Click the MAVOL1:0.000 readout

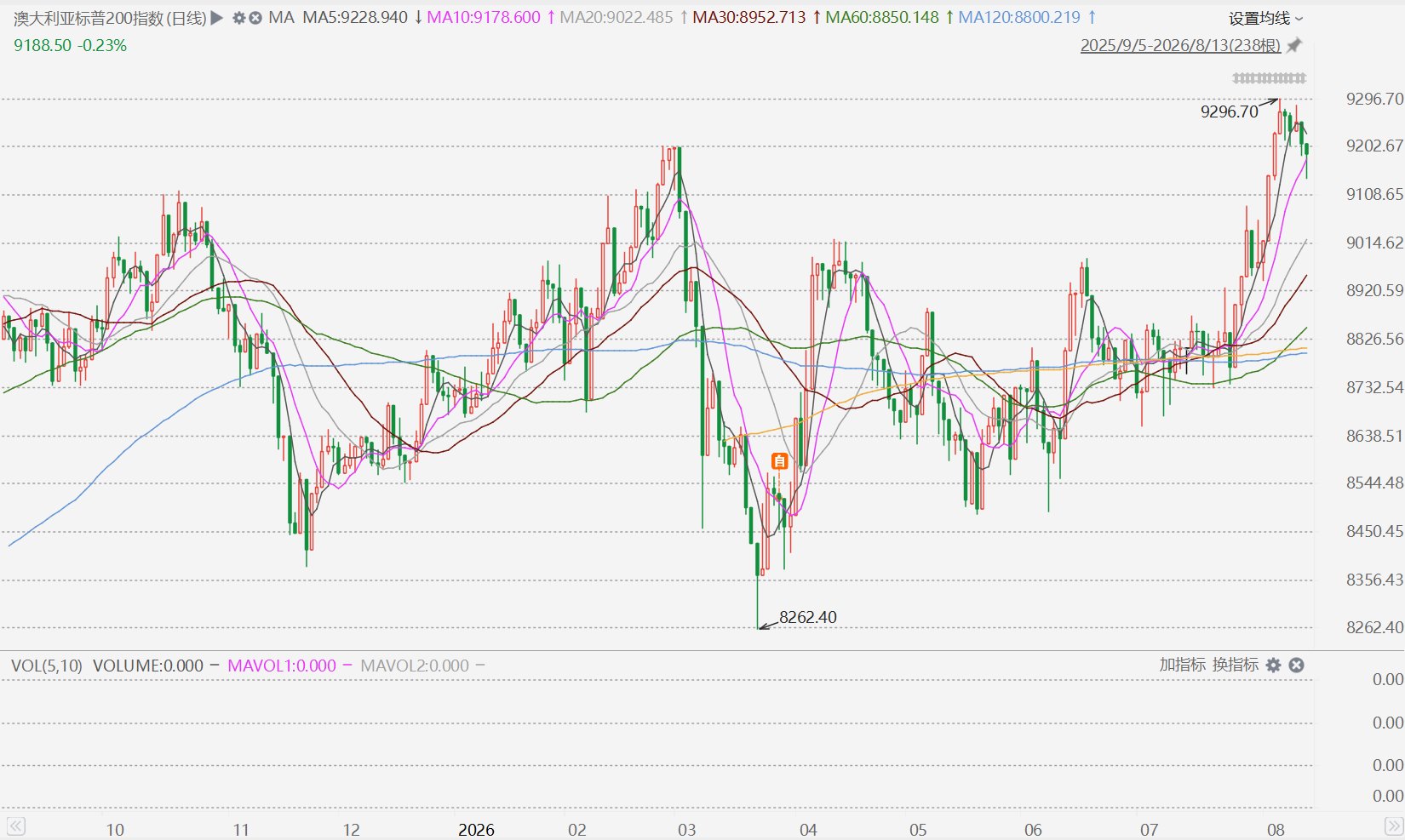(x=282, y=666)
